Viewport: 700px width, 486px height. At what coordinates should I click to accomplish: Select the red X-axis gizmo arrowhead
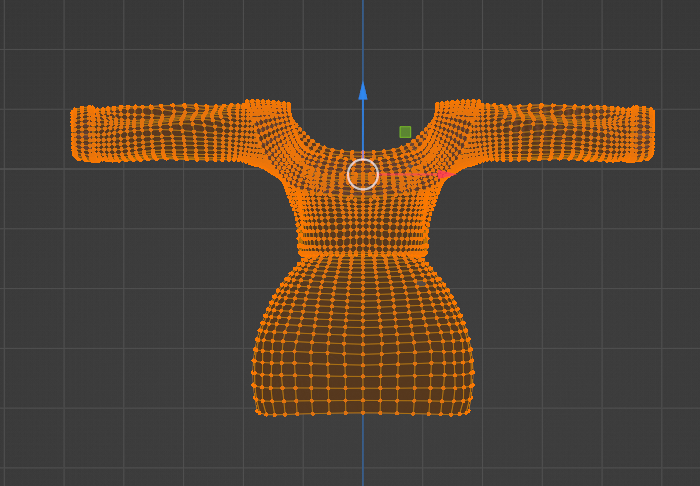coord(446,174)
